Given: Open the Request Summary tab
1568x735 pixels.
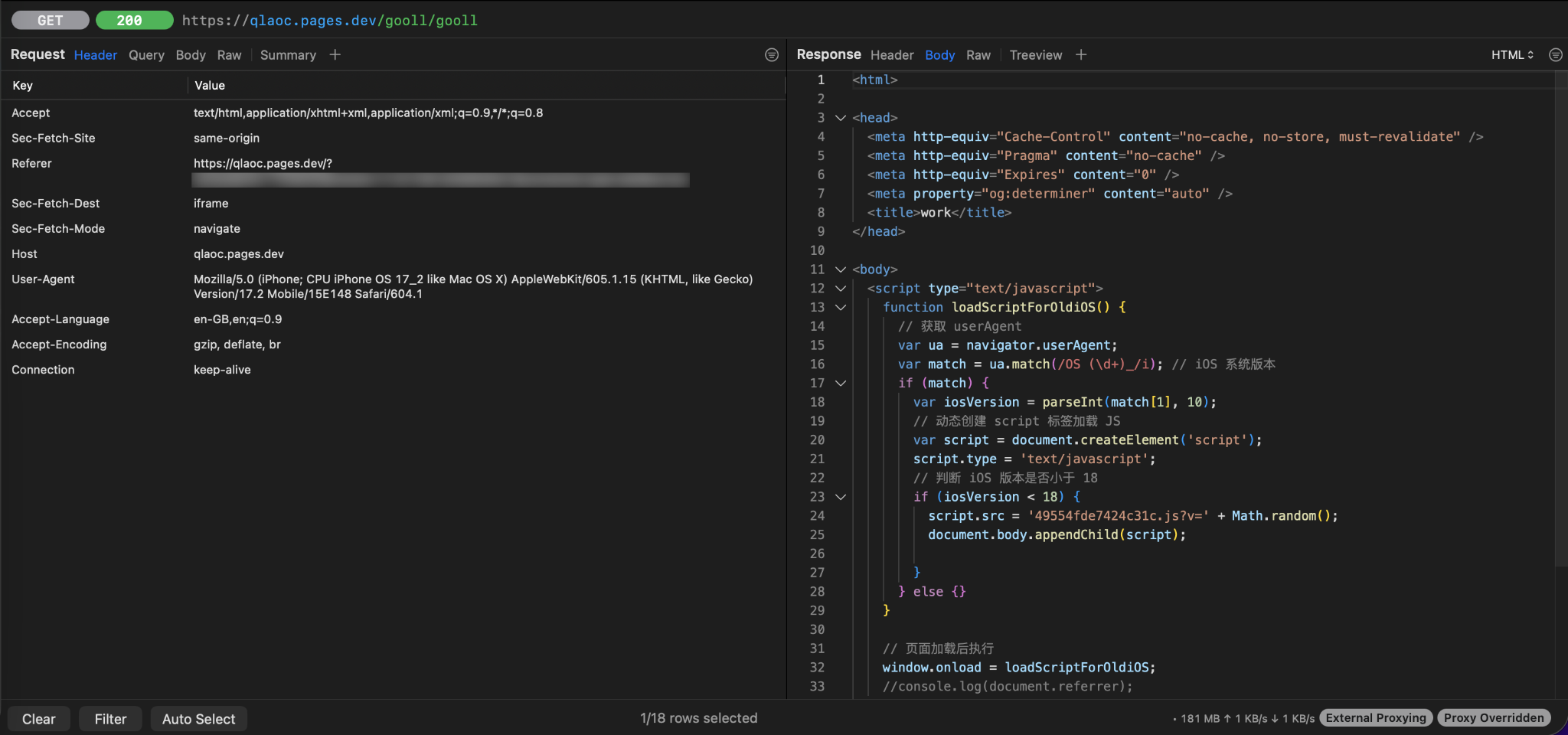Looking at the screenshot, I should click(x=288, y=54).
